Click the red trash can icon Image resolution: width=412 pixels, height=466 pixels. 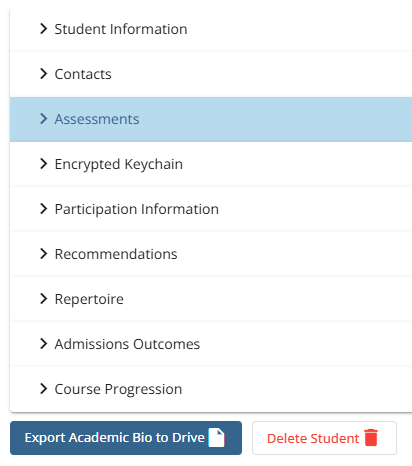coord(371,438)
